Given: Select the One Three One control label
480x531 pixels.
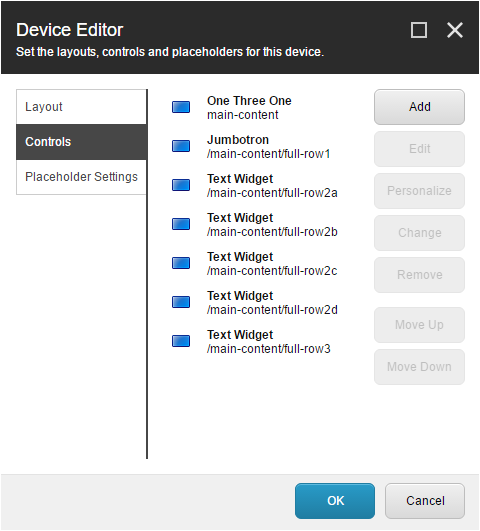Looking at the screenshot, I should point(249,101).
